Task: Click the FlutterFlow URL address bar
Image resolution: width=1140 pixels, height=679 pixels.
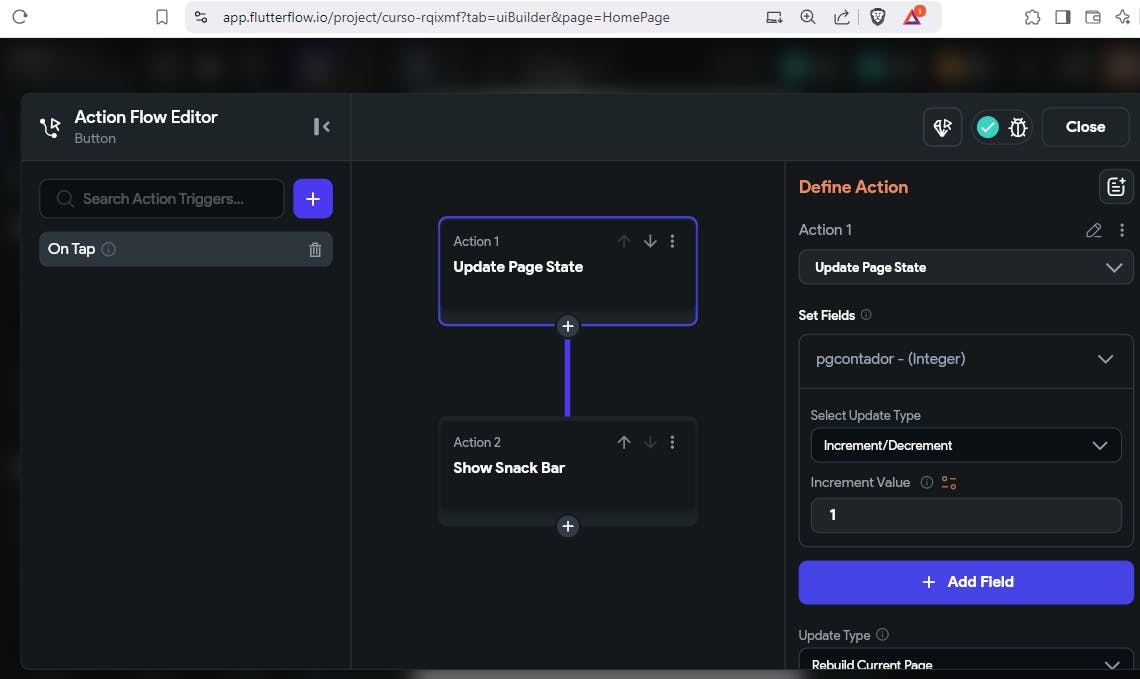Action: tap(446, 17)
